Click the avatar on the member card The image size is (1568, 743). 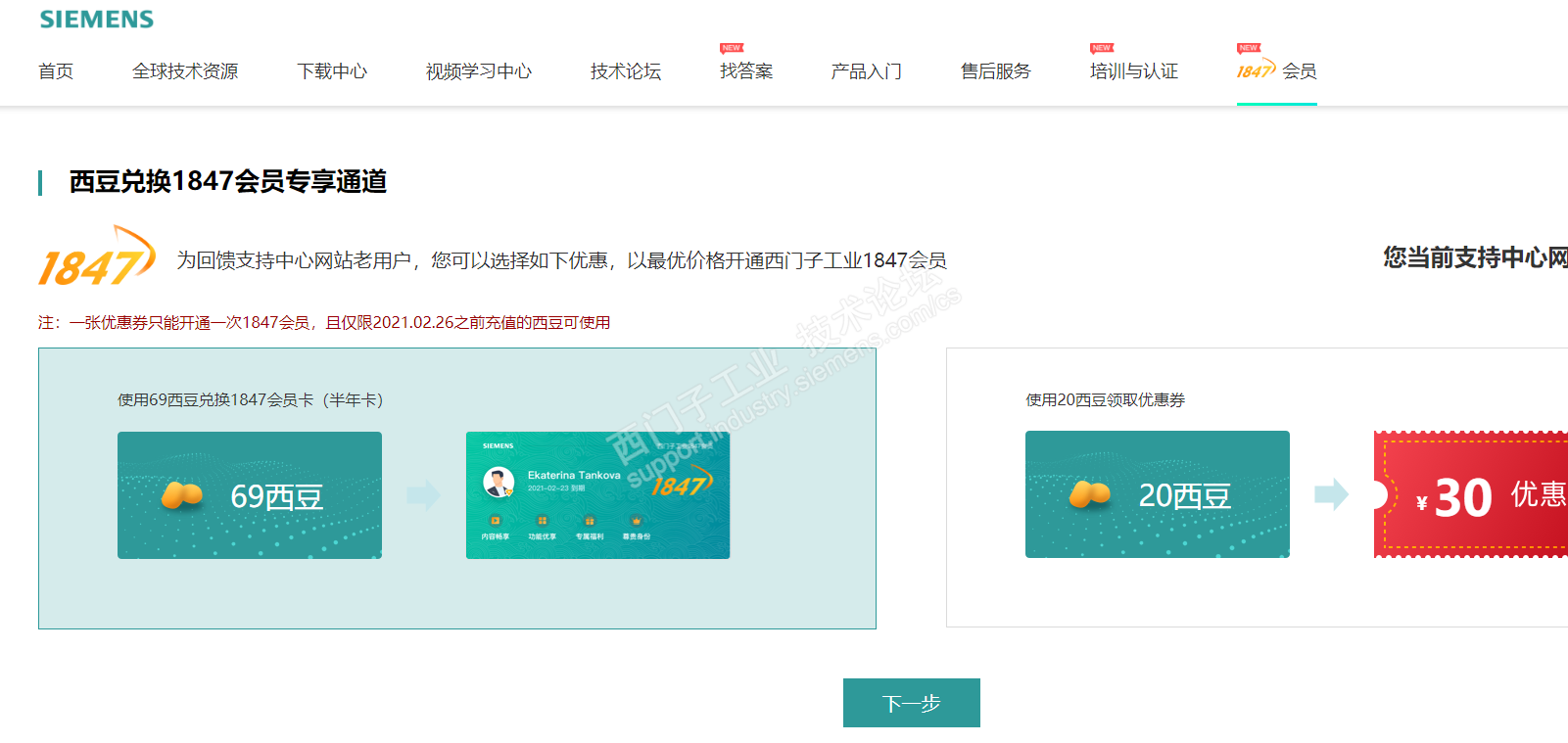click(x=499, y=482)
